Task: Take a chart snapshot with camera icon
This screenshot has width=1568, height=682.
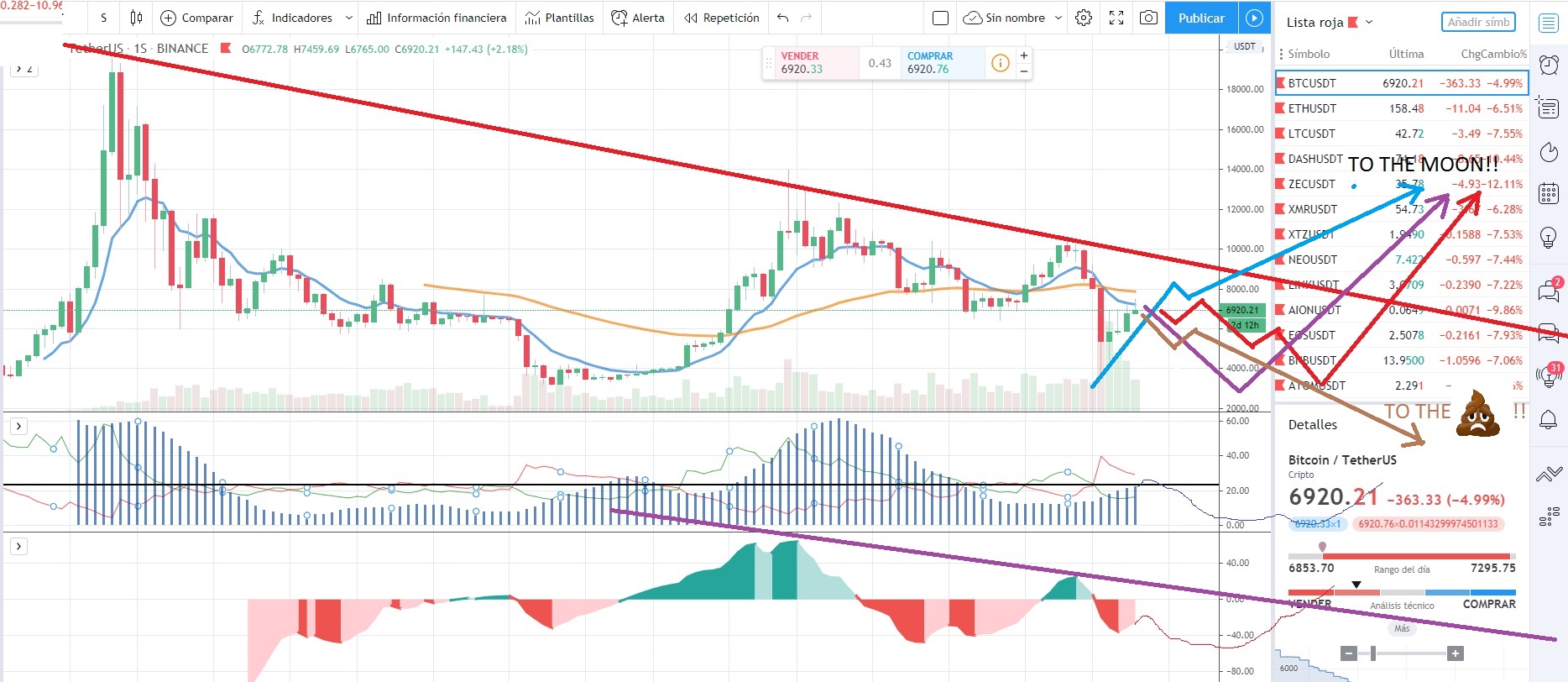Action: (1148, 18)
